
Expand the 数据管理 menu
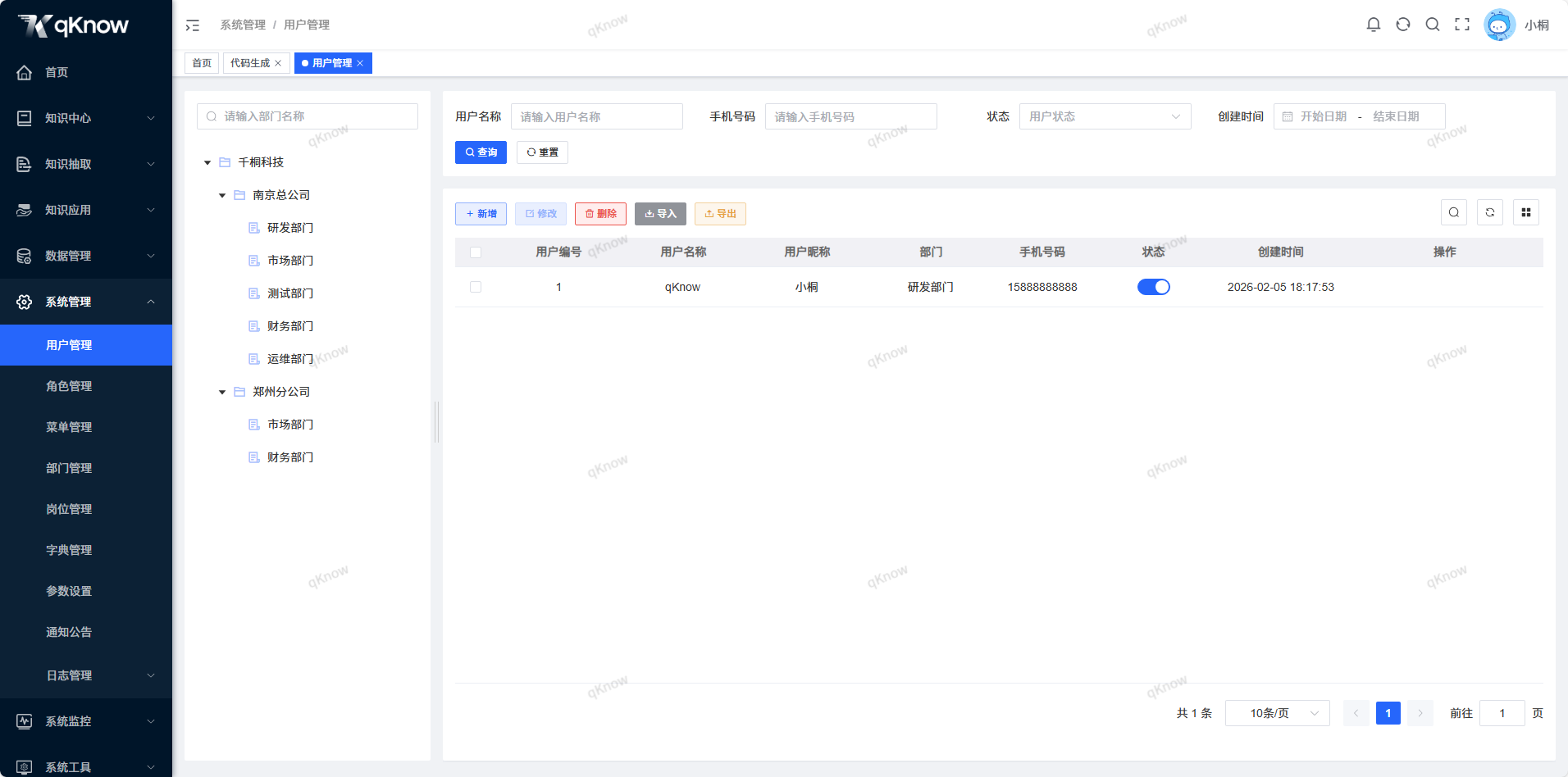coord(151,256)
